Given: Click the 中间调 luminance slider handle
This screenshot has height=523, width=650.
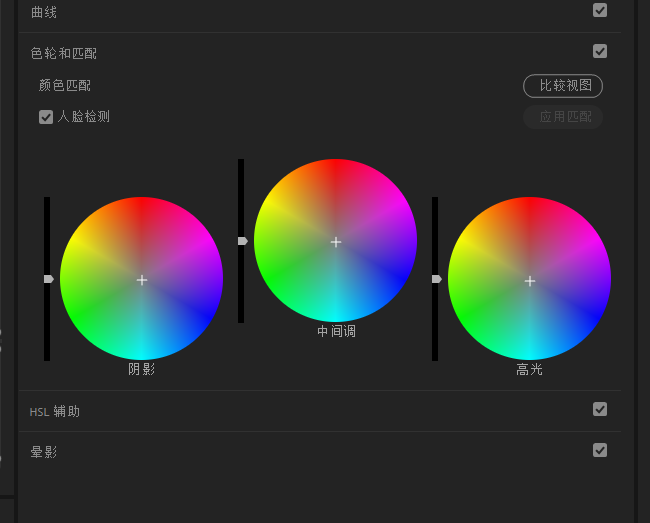Looking at the screenshot, I should coord(242,241).
